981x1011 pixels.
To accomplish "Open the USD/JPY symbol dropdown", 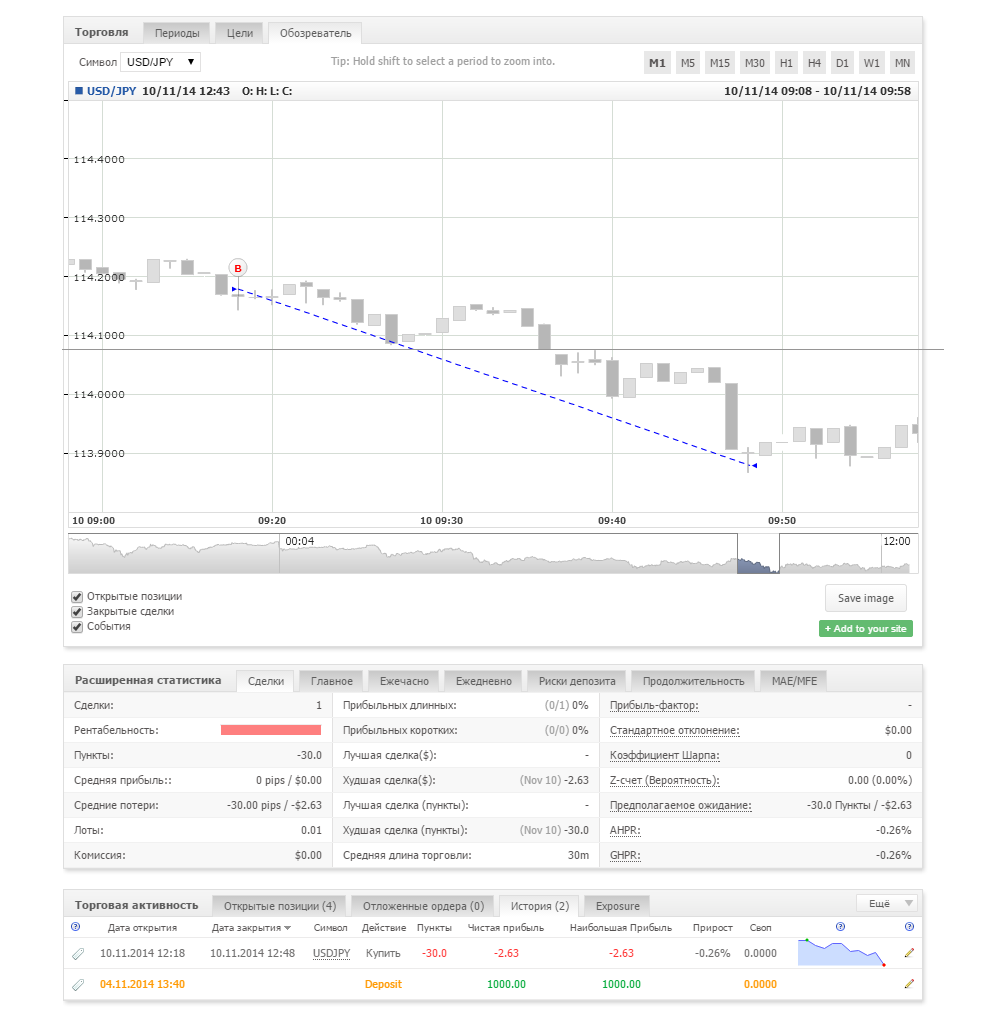I will pos(161,62).
